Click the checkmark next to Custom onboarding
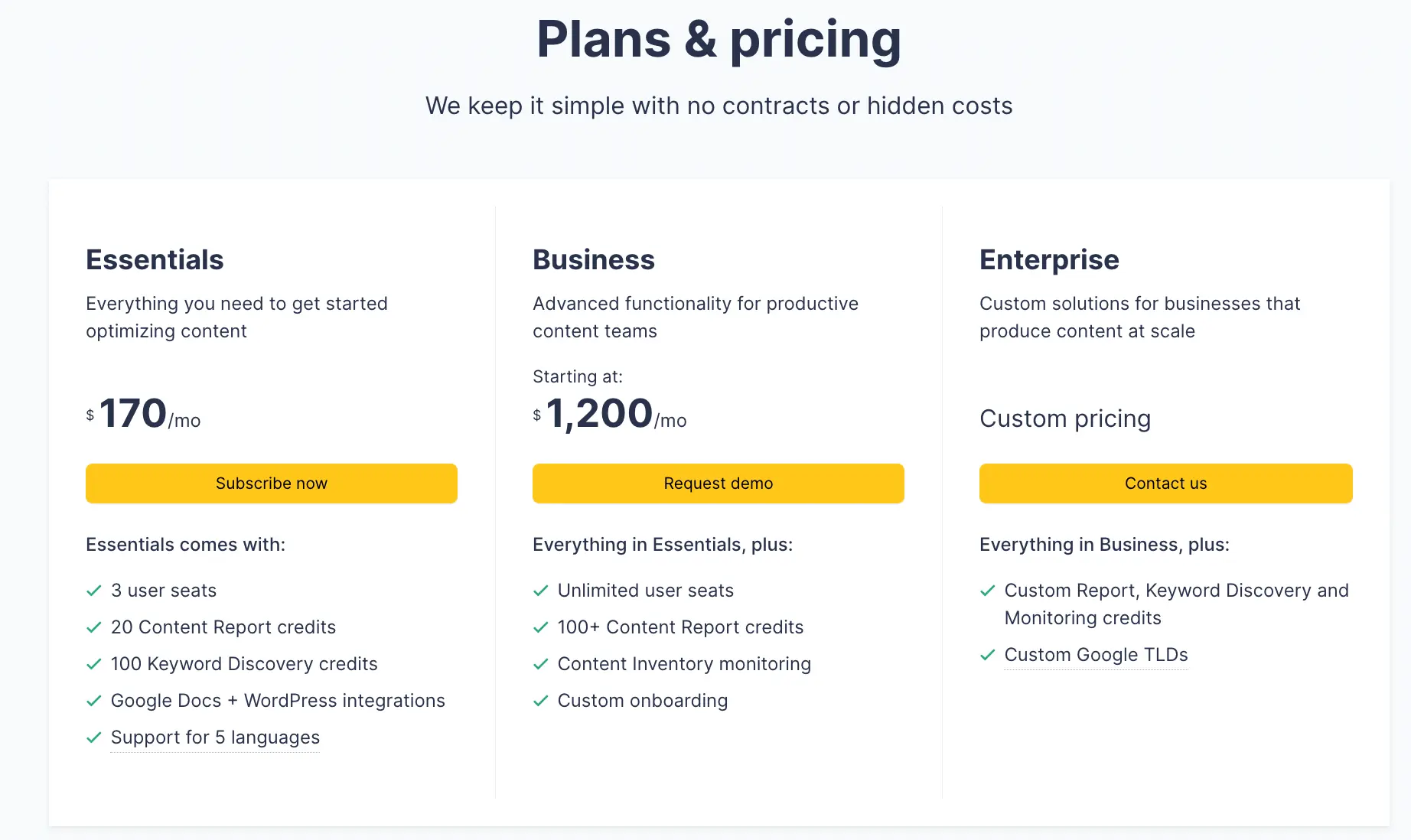Image resolution: width=1411 pixels, height=840 pixels. tap(541, 701)
